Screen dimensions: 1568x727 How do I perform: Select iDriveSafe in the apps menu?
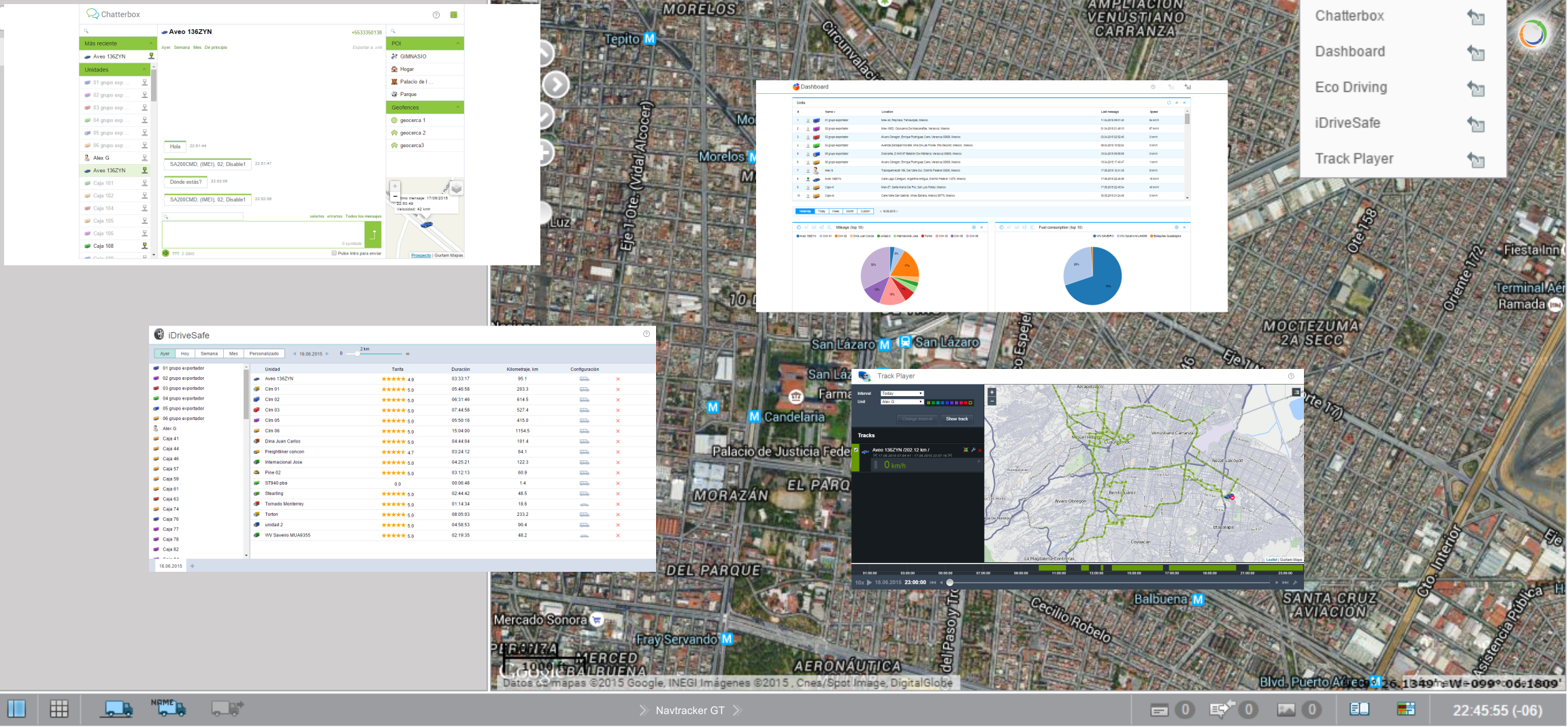tap(1347, 123)
